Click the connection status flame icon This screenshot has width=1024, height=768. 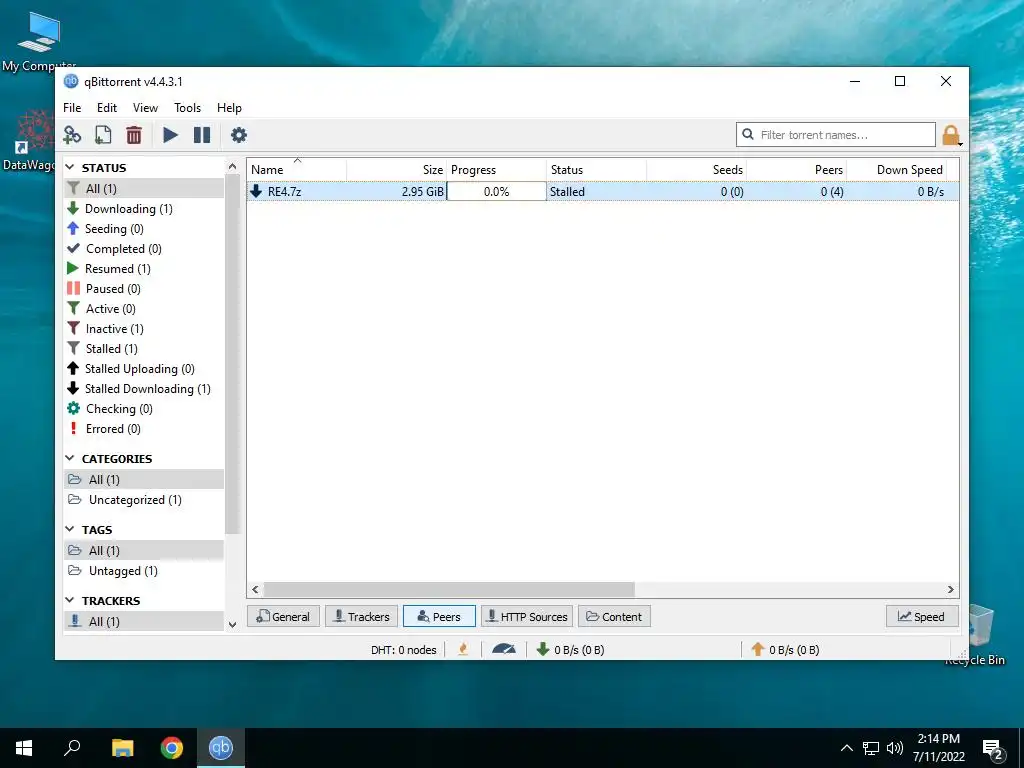pyautogui.click(x=463, y=650)
